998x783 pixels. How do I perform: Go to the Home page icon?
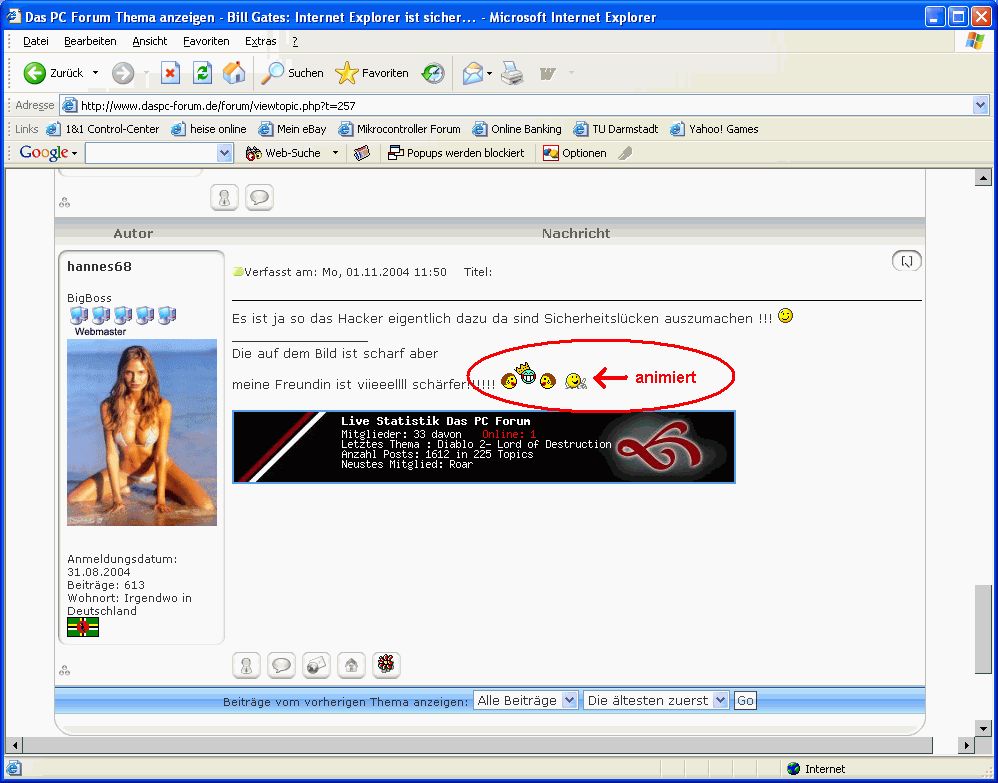(234, 73)
